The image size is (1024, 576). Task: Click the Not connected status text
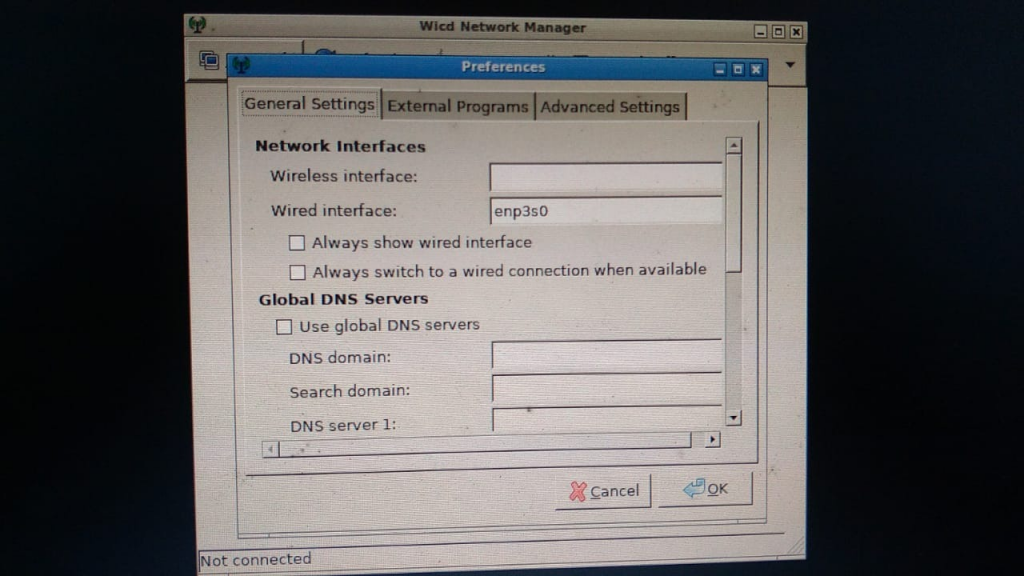(255, 560)
